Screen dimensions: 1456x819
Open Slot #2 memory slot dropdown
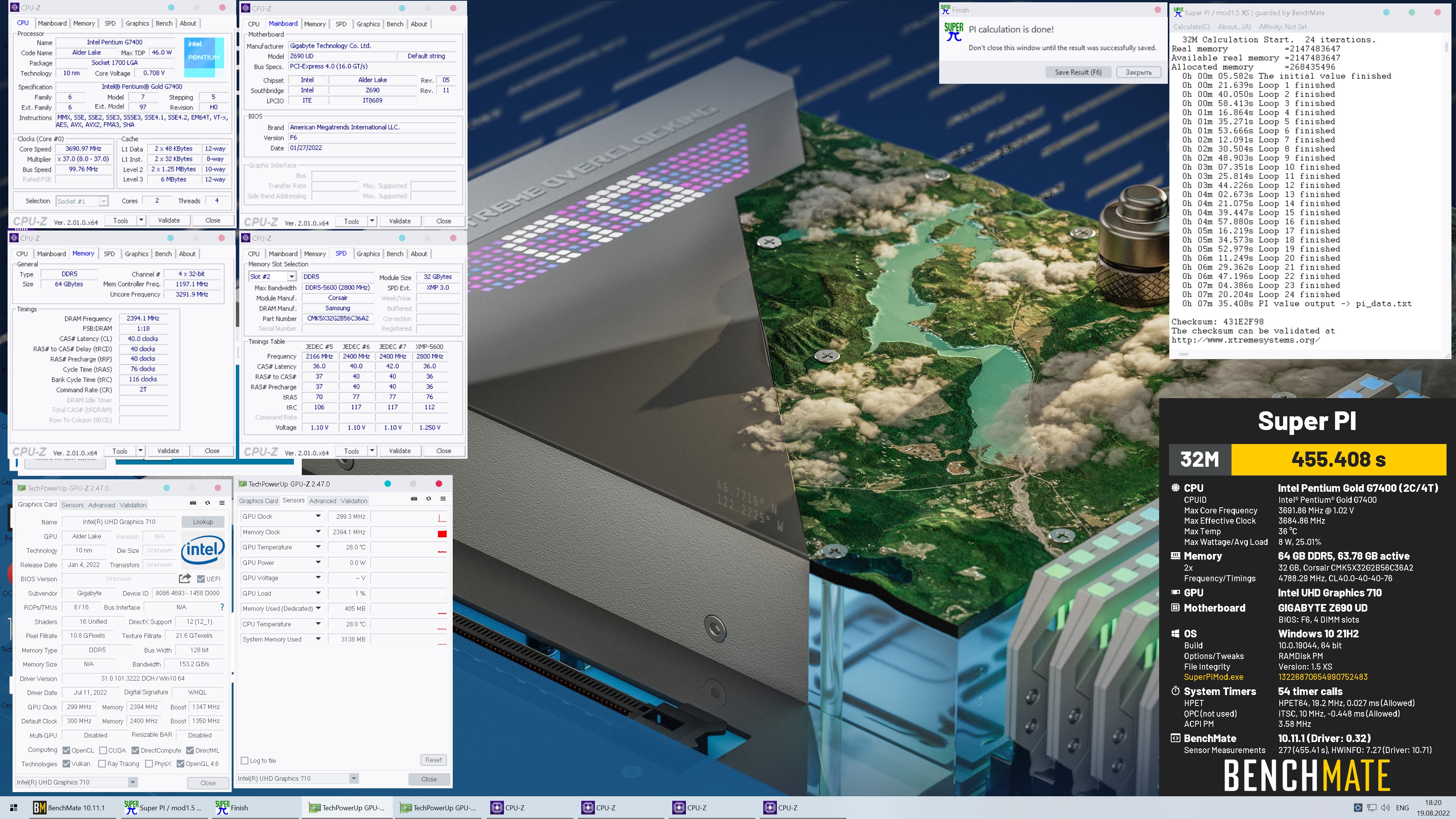click(x=292, y=276)
